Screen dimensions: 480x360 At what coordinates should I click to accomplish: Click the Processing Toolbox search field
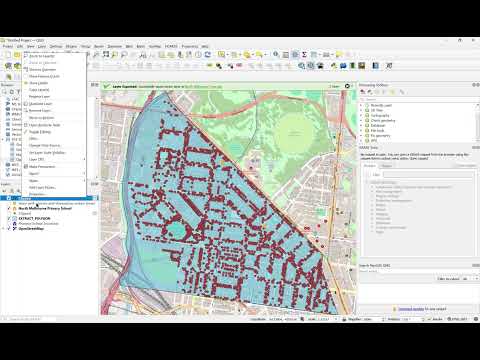click(x=419, y=100)
